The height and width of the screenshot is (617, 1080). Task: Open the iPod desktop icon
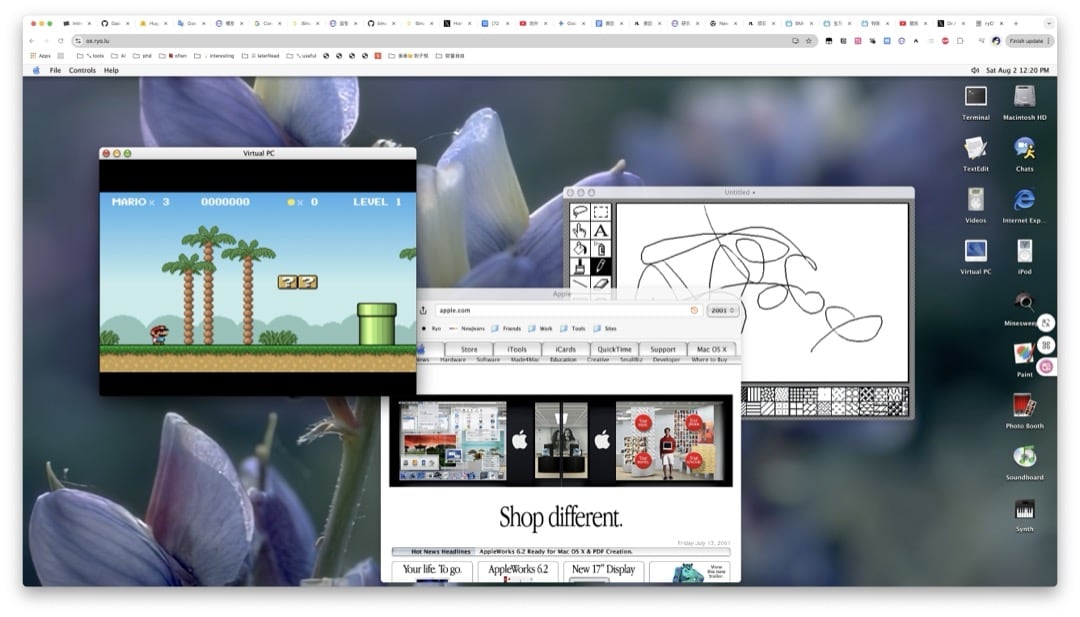[1024, 257]
